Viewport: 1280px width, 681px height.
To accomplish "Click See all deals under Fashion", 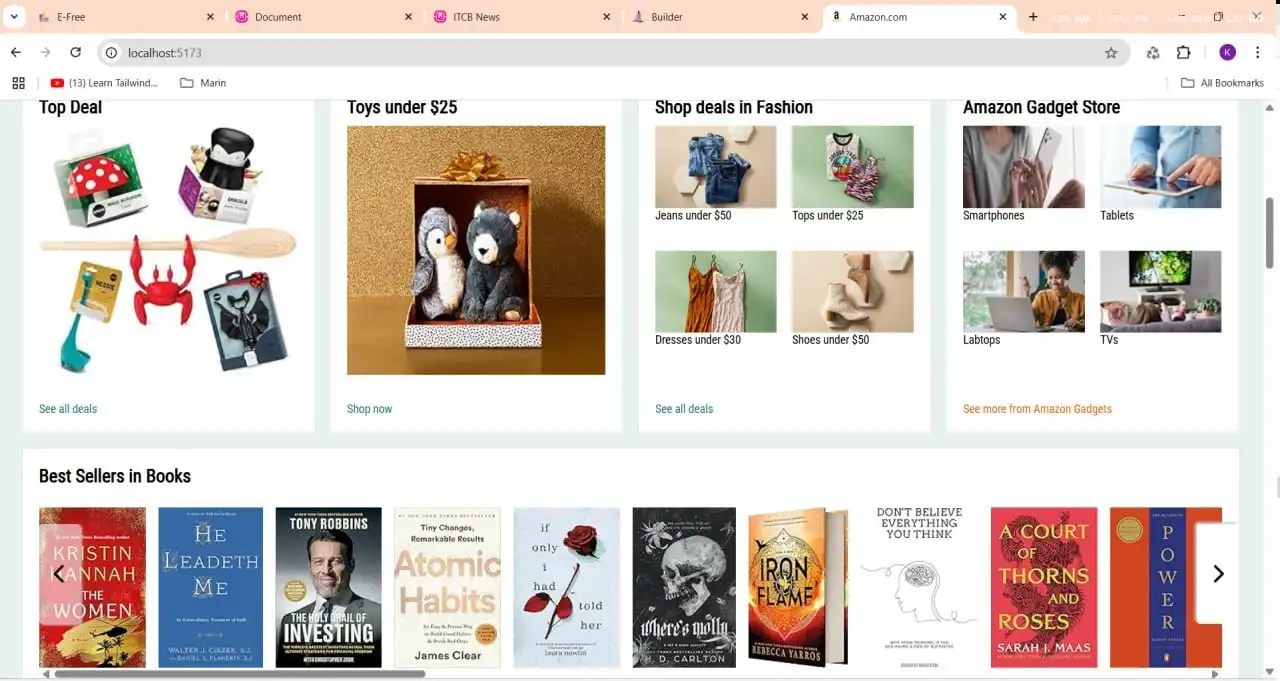I will click(684, 409).
